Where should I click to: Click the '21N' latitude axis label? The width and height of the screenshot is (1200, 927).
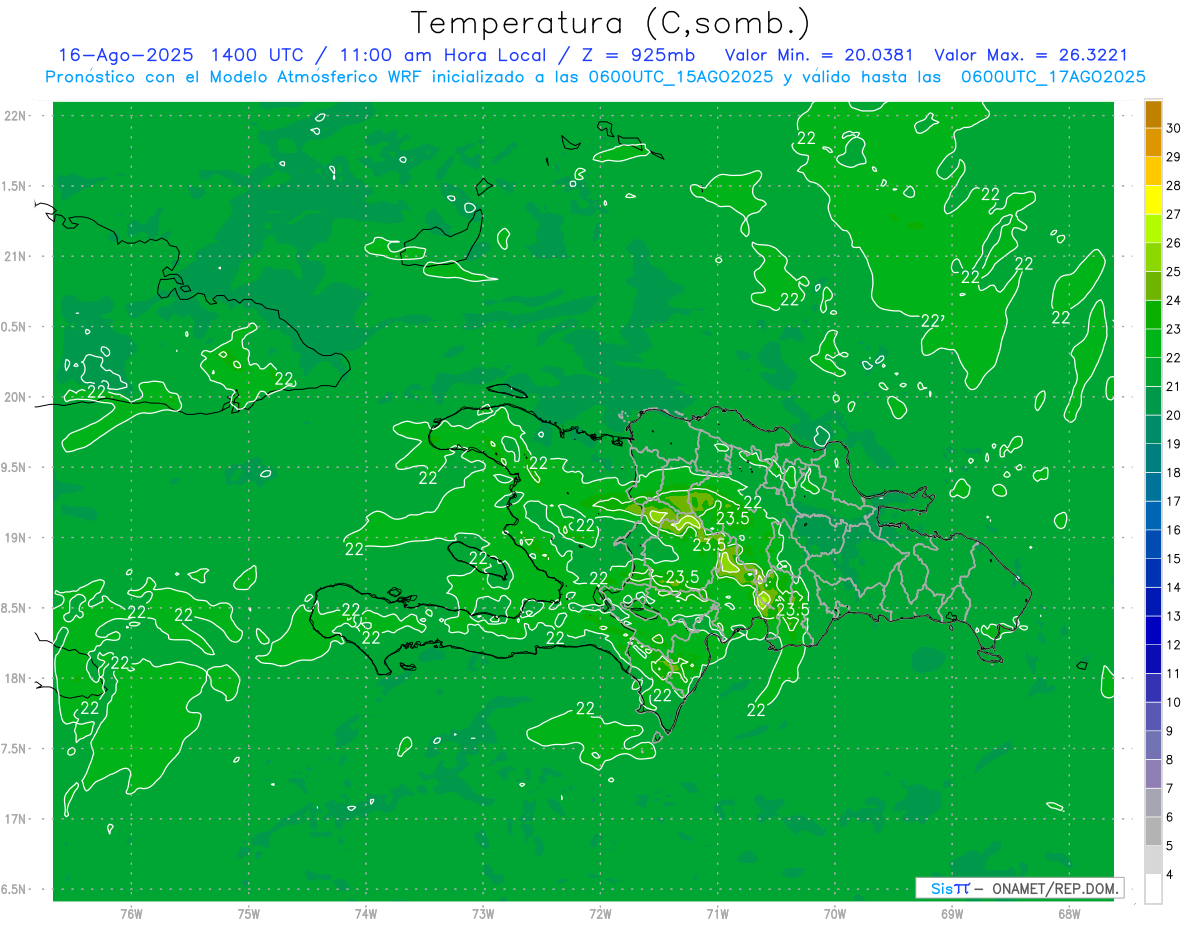[15, 256]
